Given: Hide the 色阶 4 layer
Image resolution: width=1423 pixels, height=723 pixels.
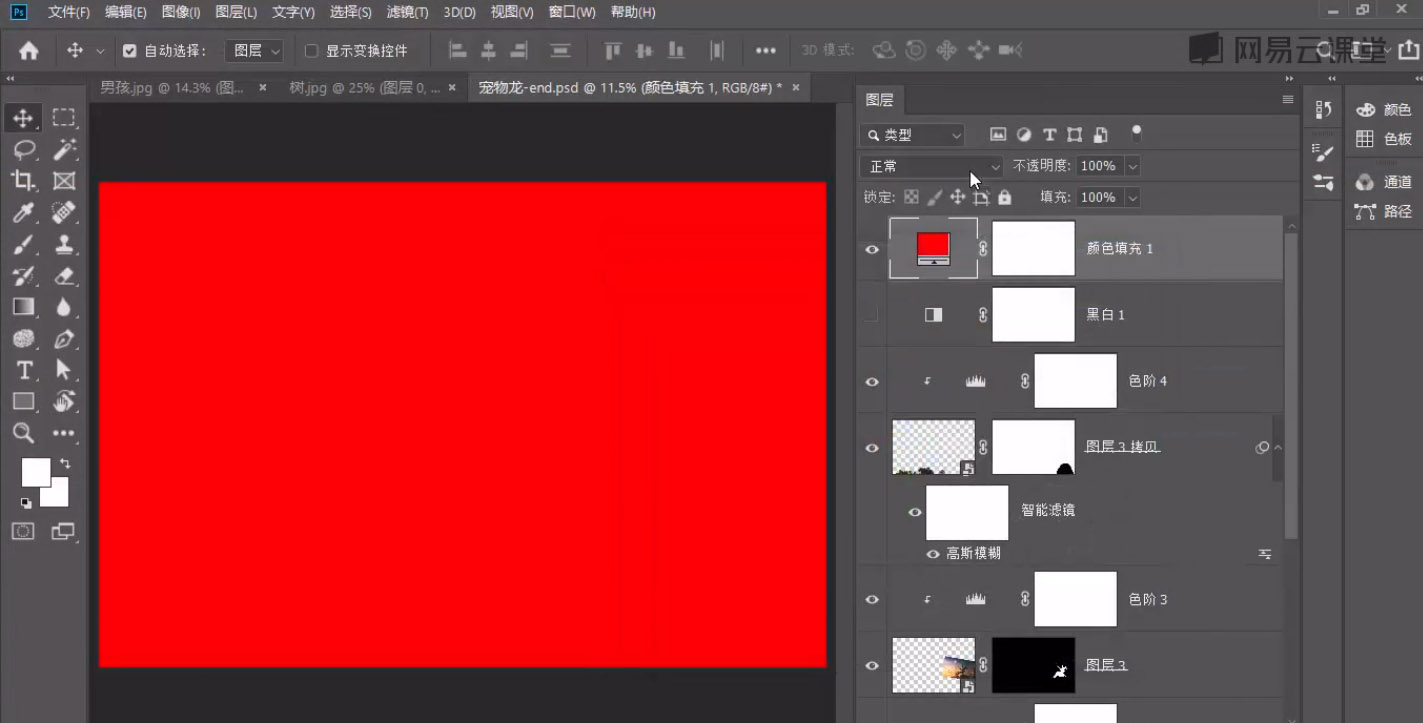Looking at the screenshot, I should click(872, 381).
